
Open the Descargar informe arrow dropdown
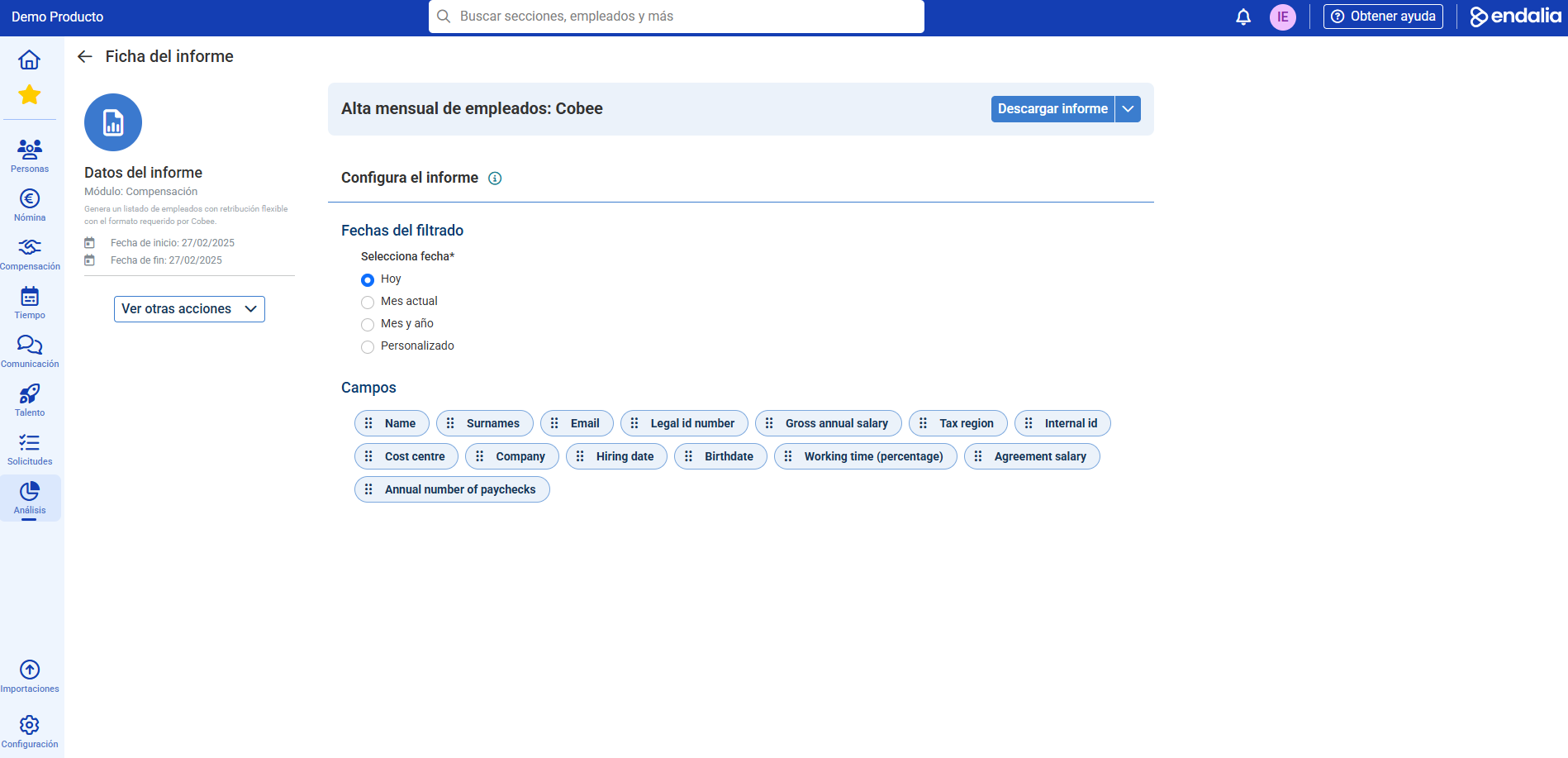(x=1128, y=109)
